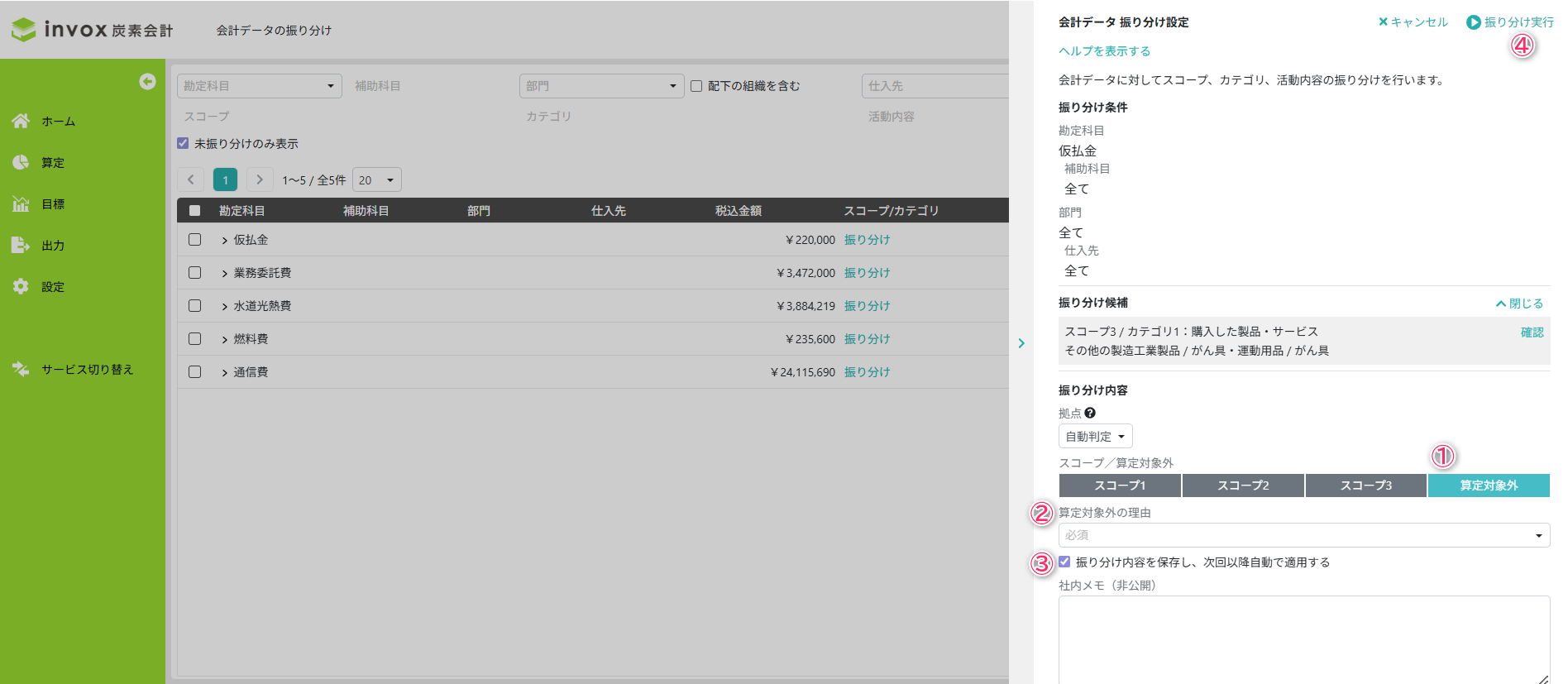
Task: Click 振り分け実行 to run allocation
Action: [1510, 22]
